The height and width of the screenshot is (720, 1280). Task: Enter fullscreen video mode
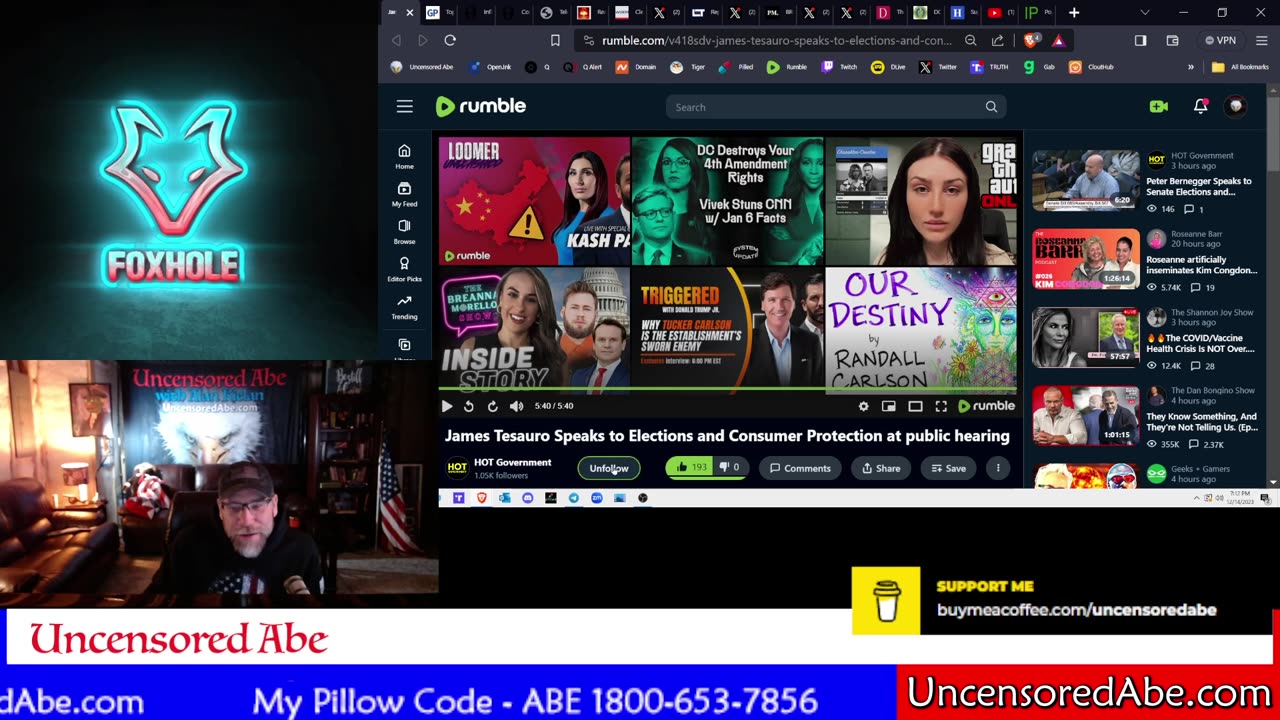click(x=941, y=406)
